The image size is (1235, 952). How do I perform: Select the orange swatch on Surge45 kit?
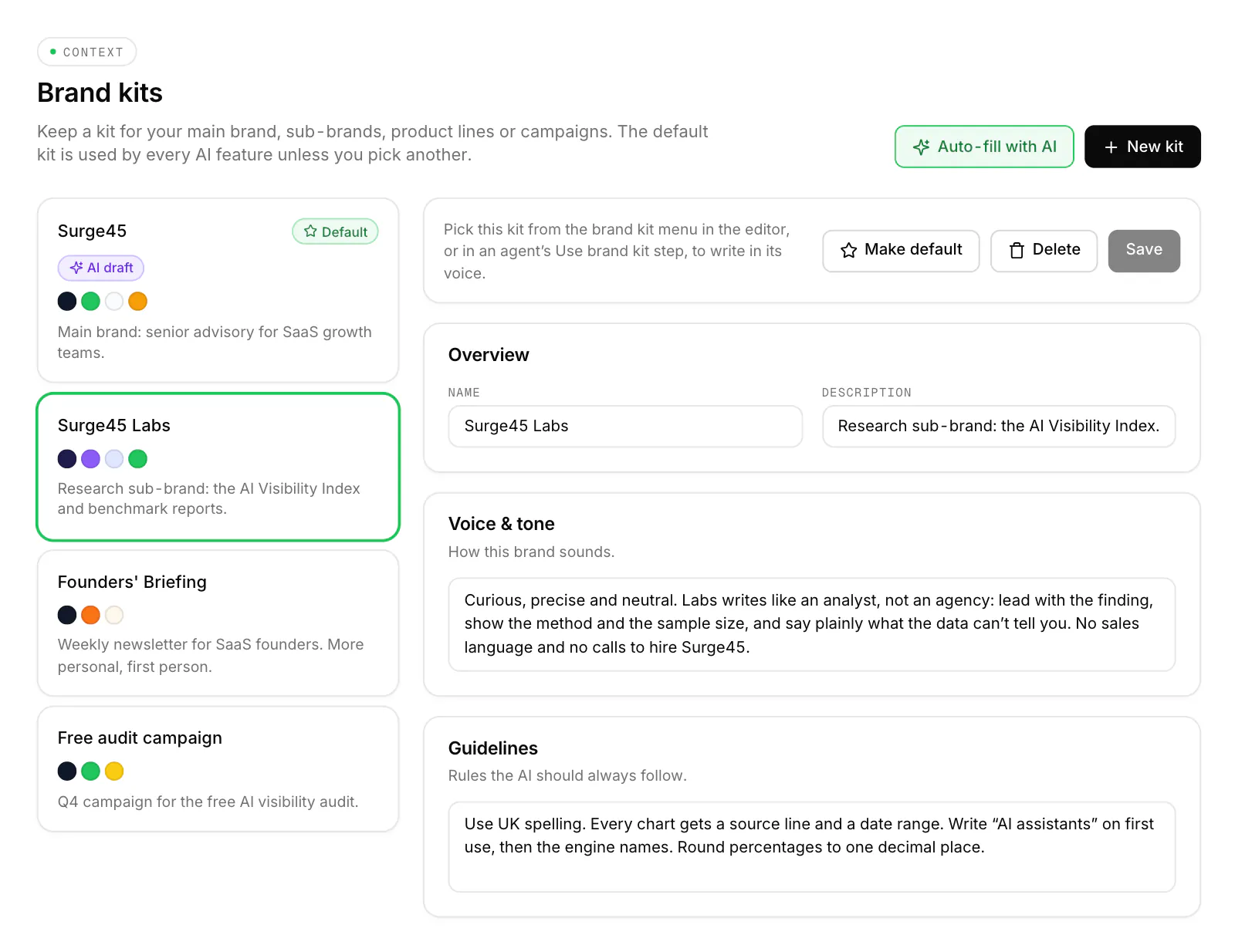click(x=137, y=301)
